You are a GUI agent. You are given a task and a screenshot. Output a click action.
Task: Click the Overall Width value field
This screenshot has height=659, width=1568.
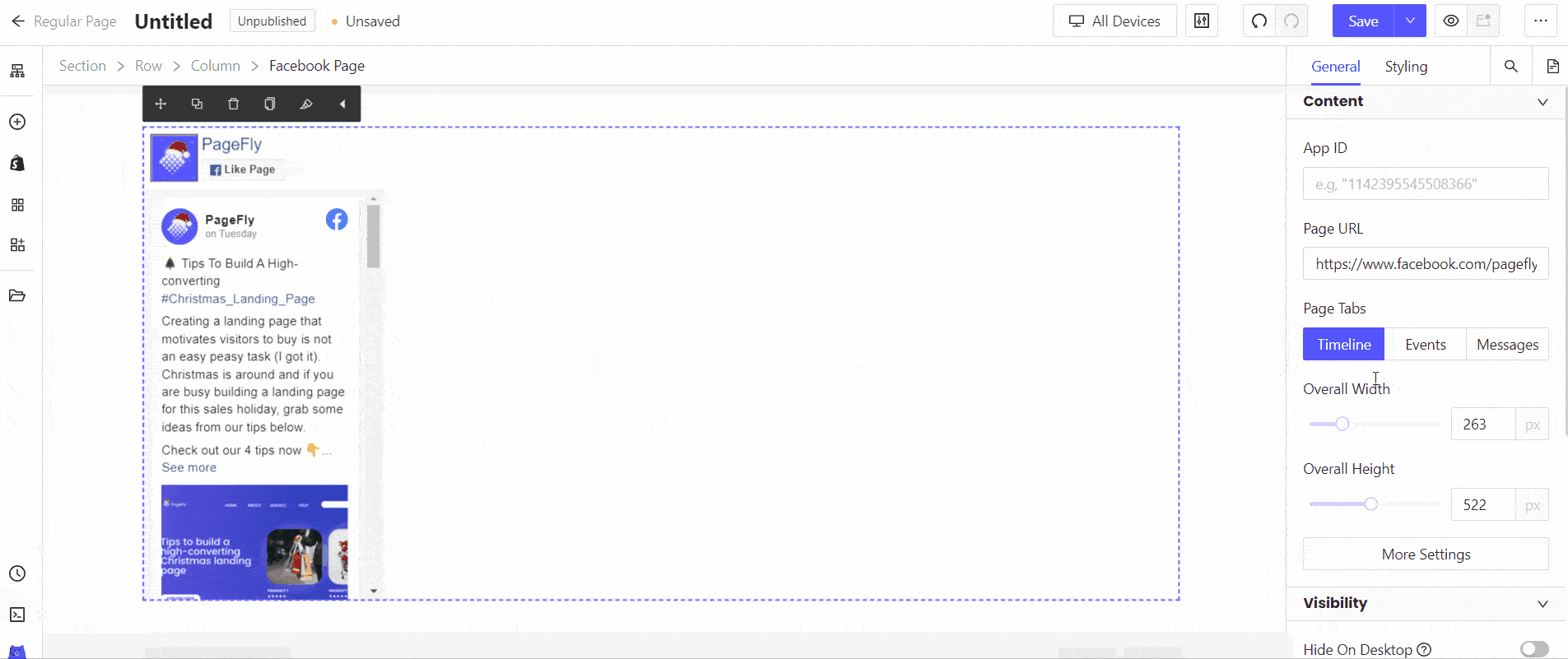[x=1483, y=424]
